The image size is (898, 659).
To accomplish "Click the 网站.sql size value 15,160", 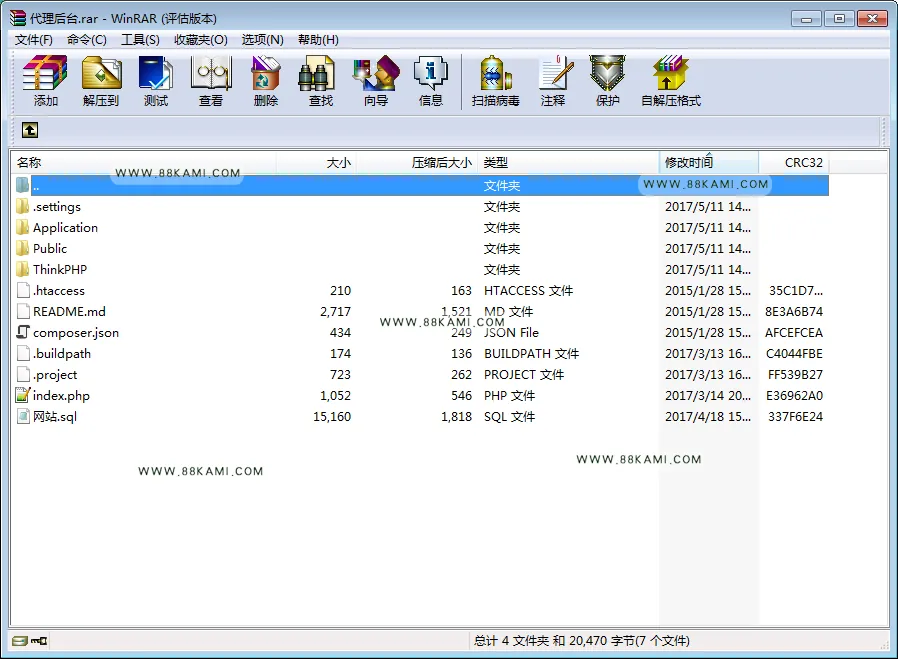I will click(332, 417).
